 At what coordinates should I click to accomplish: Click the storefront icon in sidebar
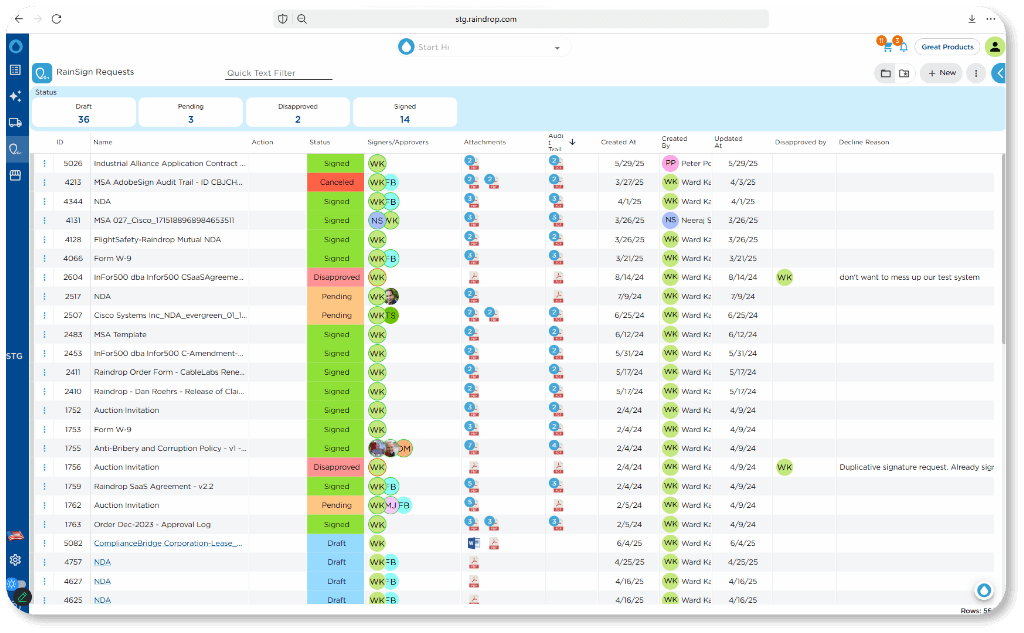15,175
